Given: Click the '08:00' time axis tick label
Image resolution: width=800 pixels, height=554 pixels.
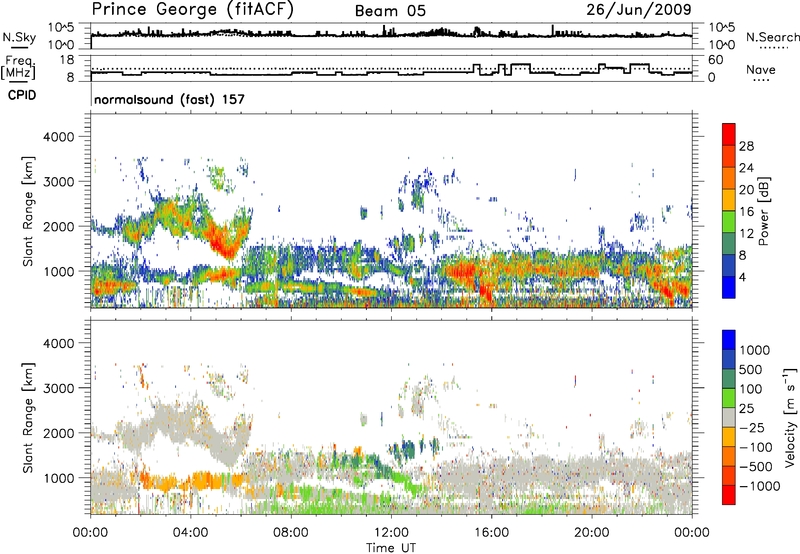Looking at the screenshot, I should pyautogui.click(x=291, y=533).
